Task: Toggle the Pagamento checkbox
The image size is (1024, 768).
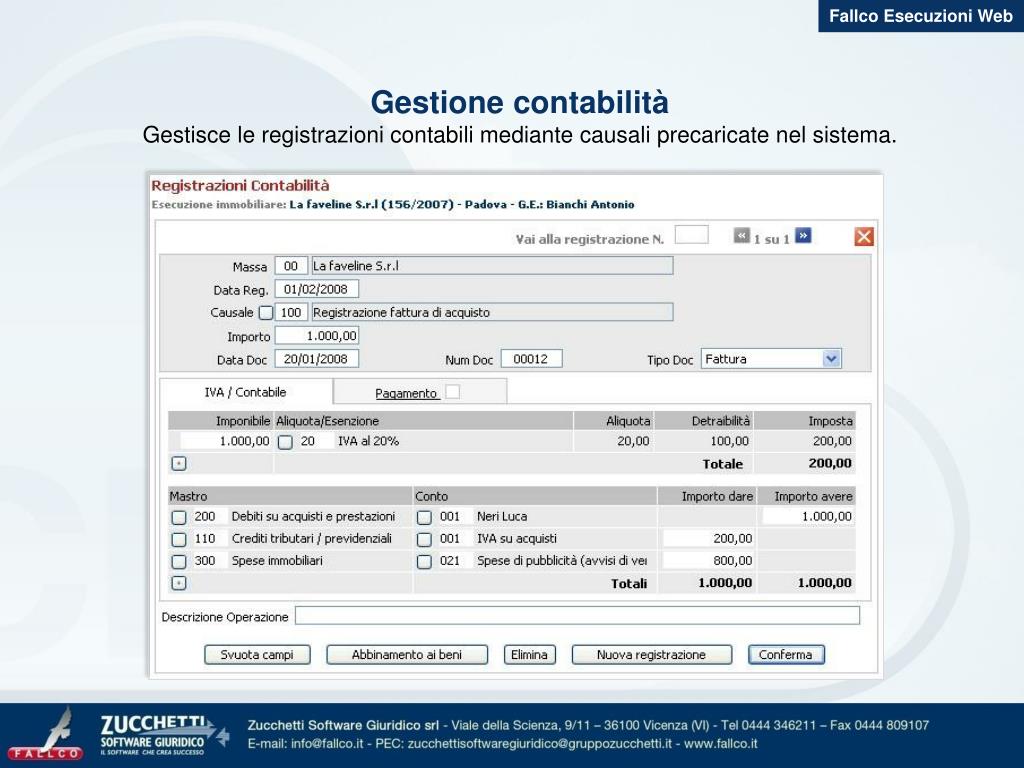Action: pos(453,392)
